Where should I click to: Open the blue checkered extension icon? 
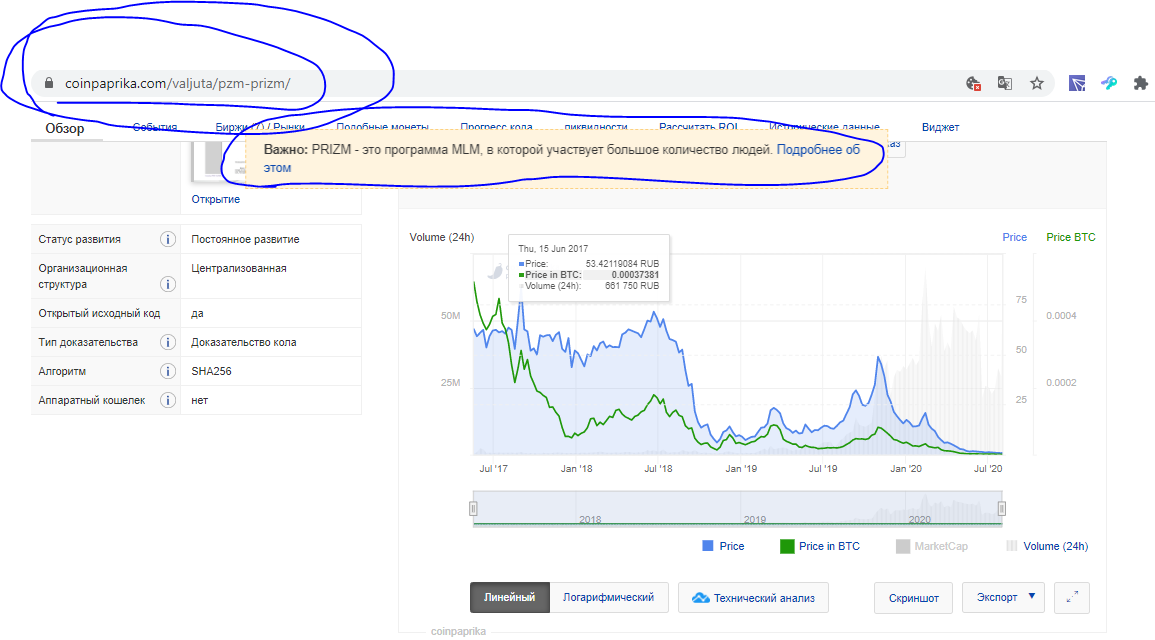pos(1077,83)
